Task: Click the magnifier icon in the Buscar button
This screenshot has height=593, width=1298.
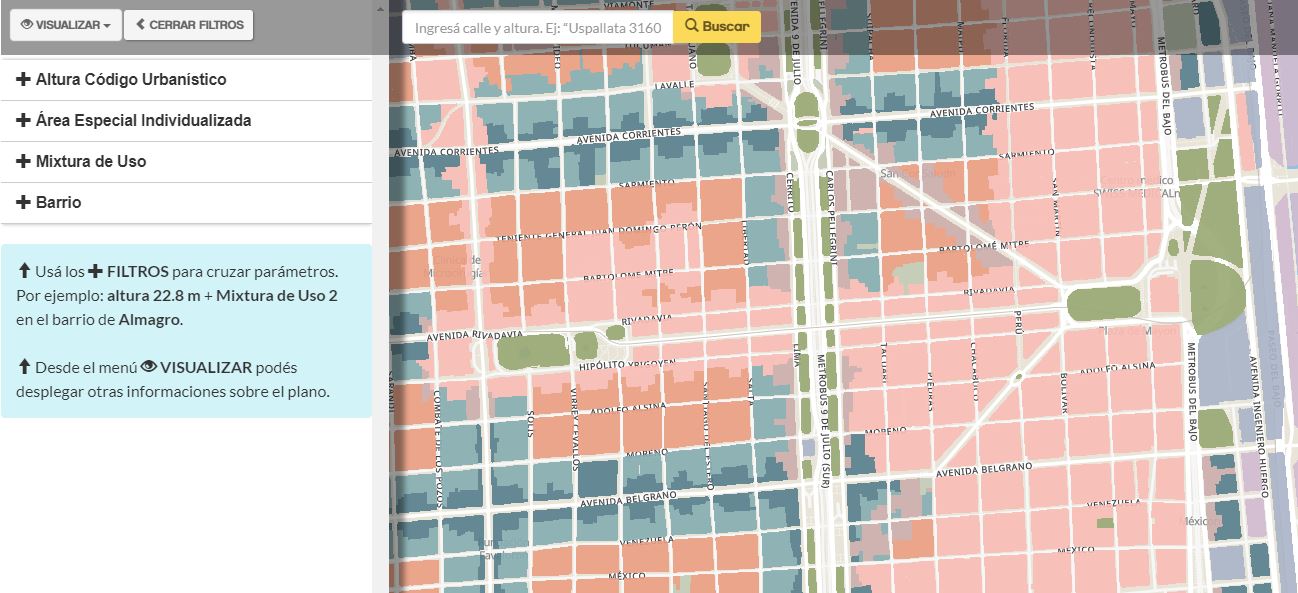Action: 690,27
